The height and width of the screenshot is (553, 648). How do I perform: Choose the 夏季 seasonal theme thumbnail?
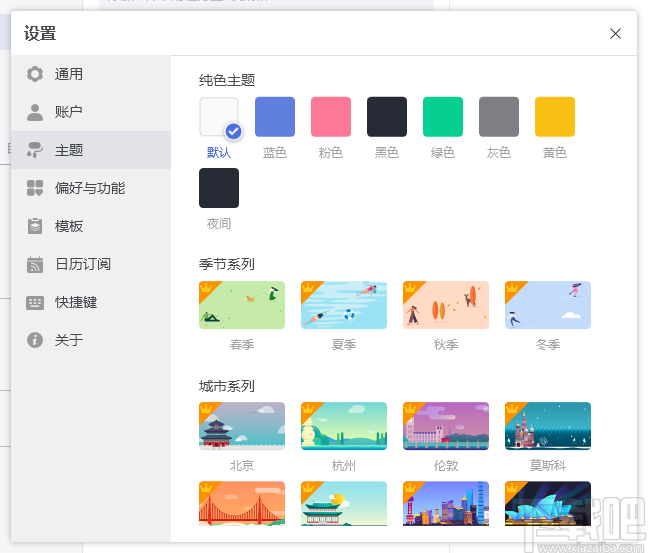[344, 305]
